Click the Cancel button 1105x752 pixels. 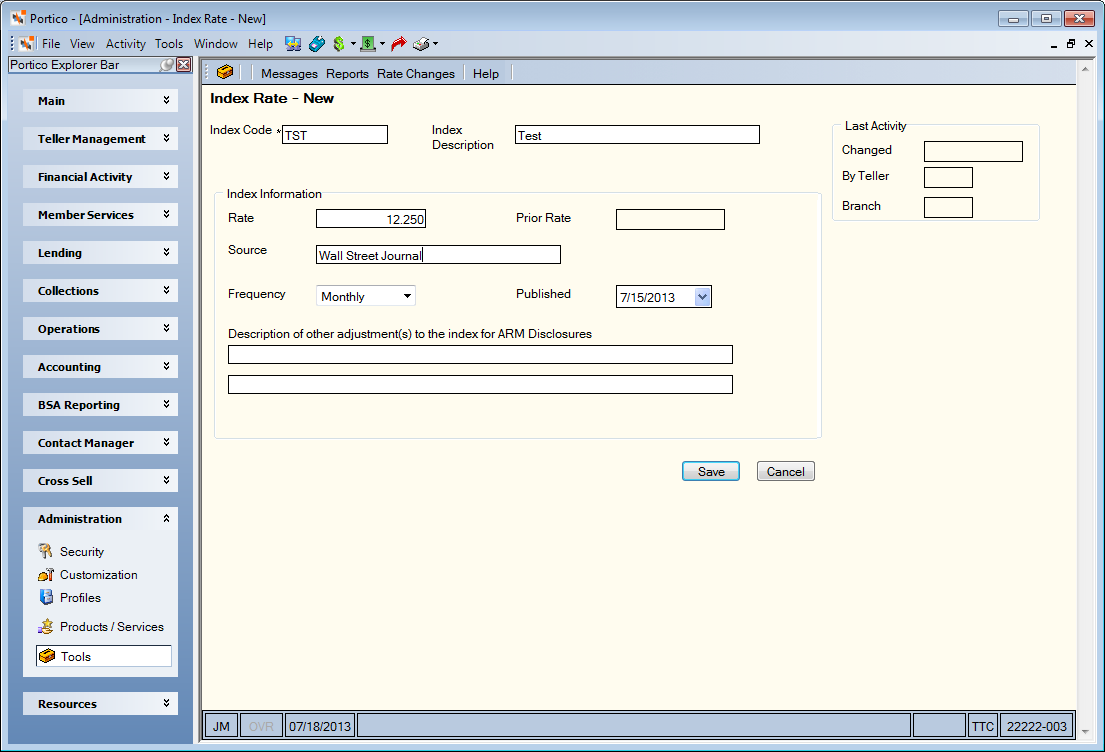[786, 471]
